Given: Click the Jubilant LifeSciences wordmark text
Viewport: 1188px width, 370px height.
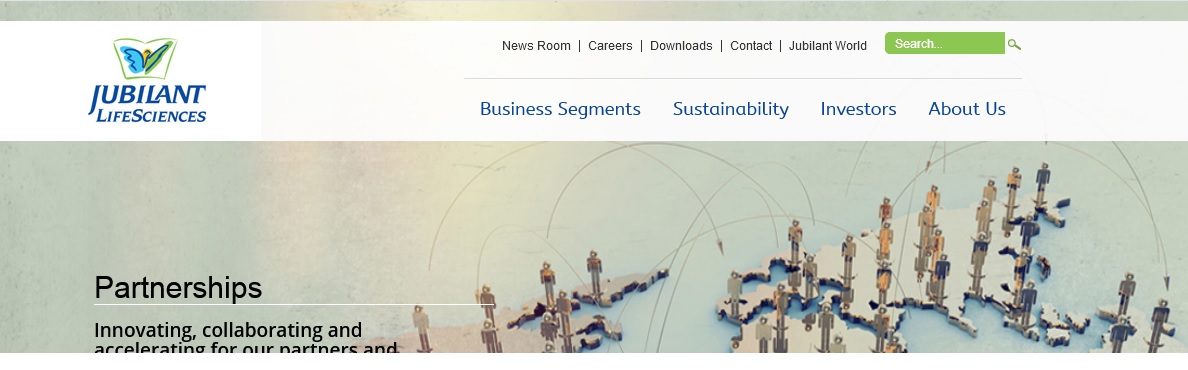Looking at the screenshot, I should tap(147, 103).
